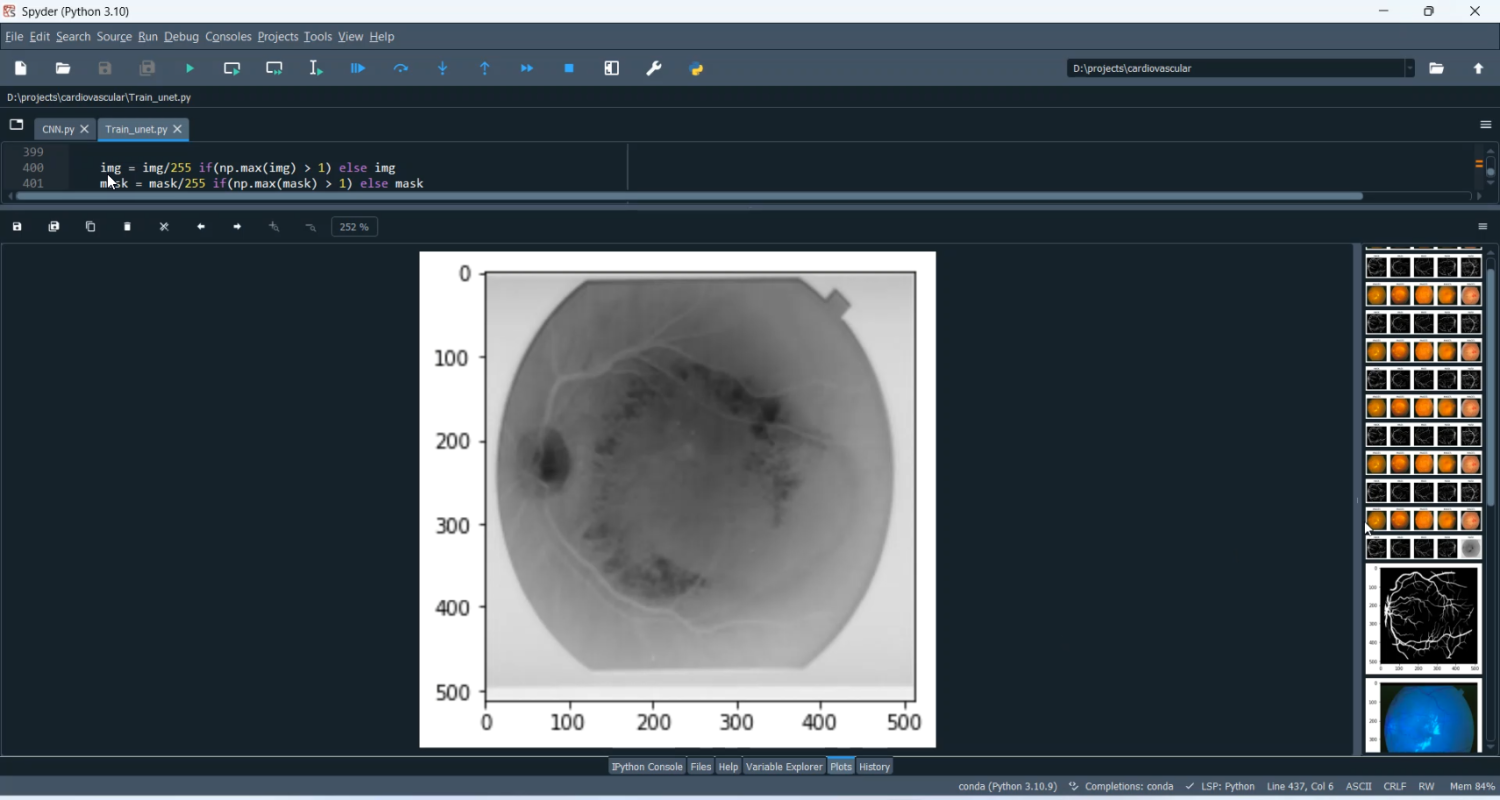This screenshot has height=800, width=1500.
Task: Toggle maximize current pane
Action: pyautogui.click(x=612, y=69)
